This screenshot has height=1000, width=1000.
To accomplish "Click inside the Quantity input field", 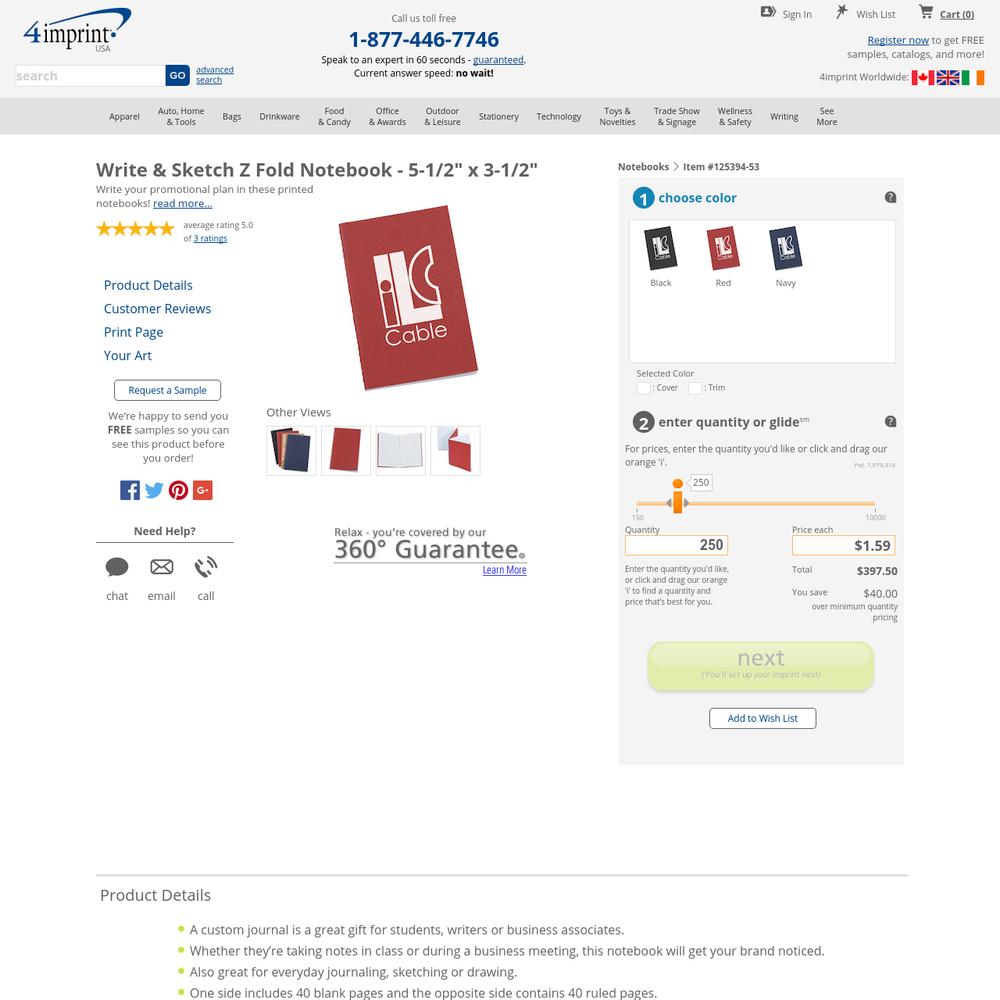I will 677,545.
